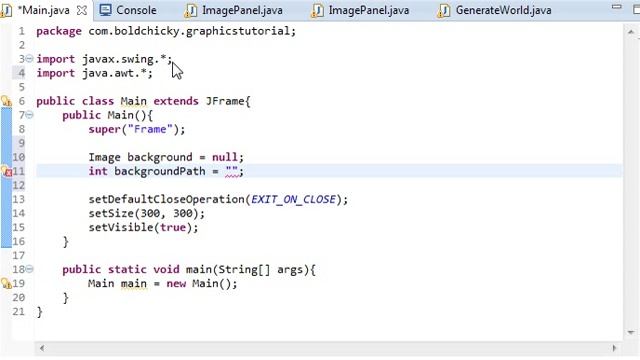Click the super keyword on line 8
This screenshot has height=360, width=640.
click(x=104, y=129)
